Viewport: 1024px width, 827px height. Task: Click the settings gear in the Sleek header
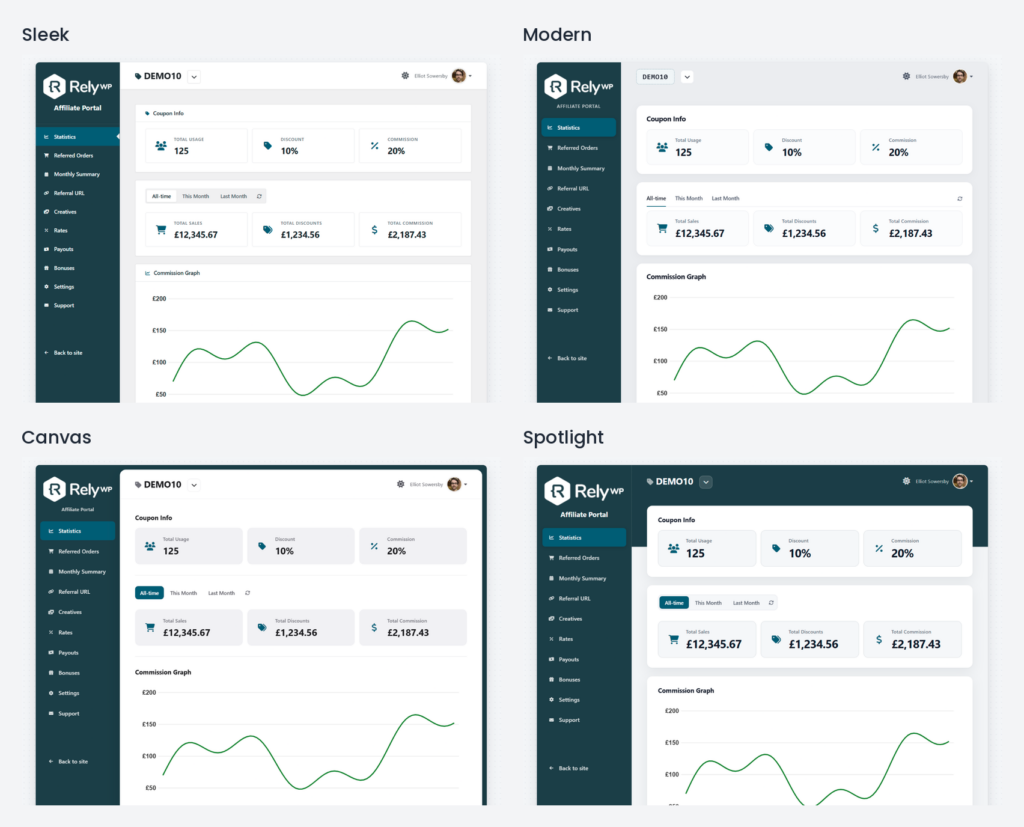405,76
